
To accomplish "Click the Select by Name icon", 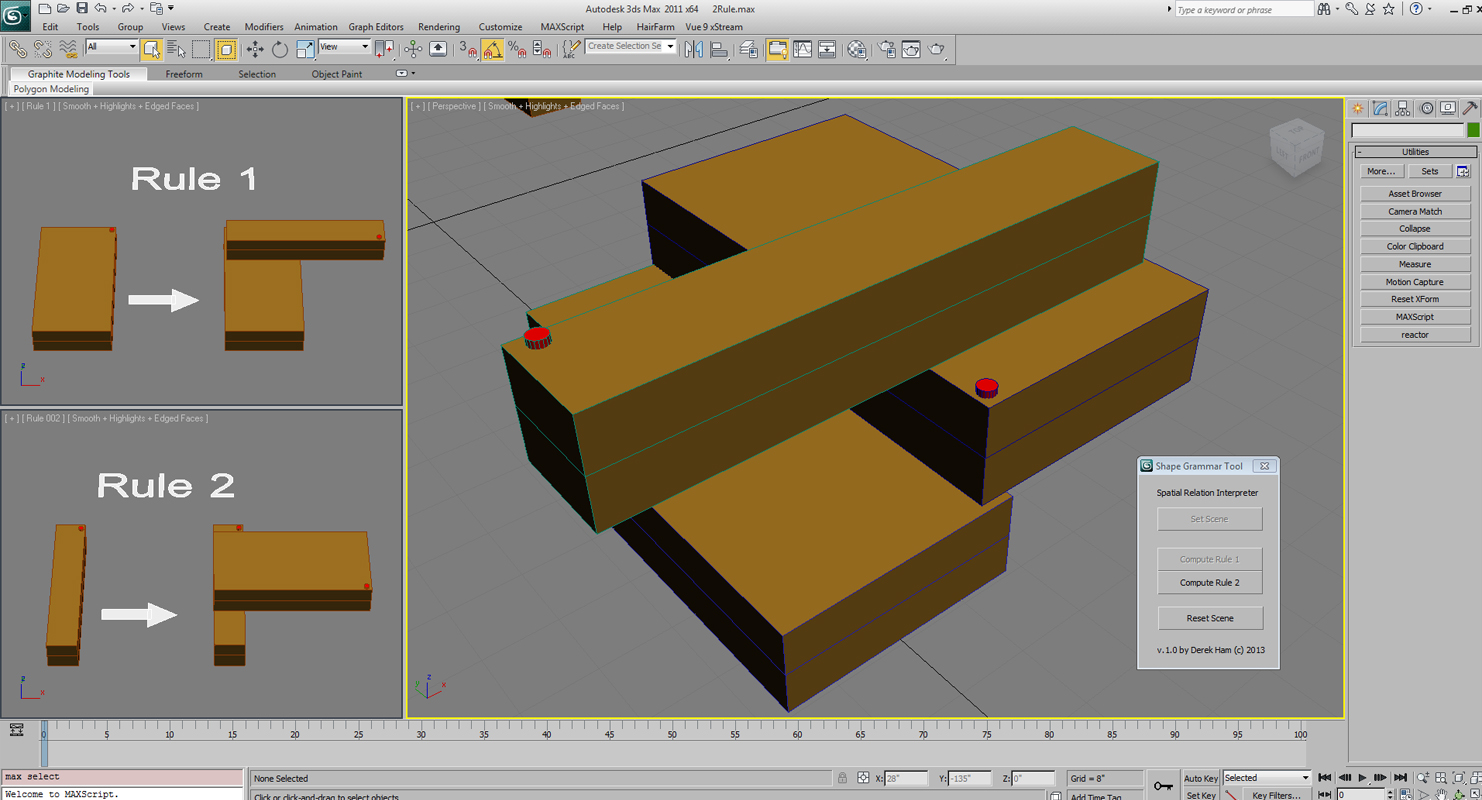I will 177,49.
